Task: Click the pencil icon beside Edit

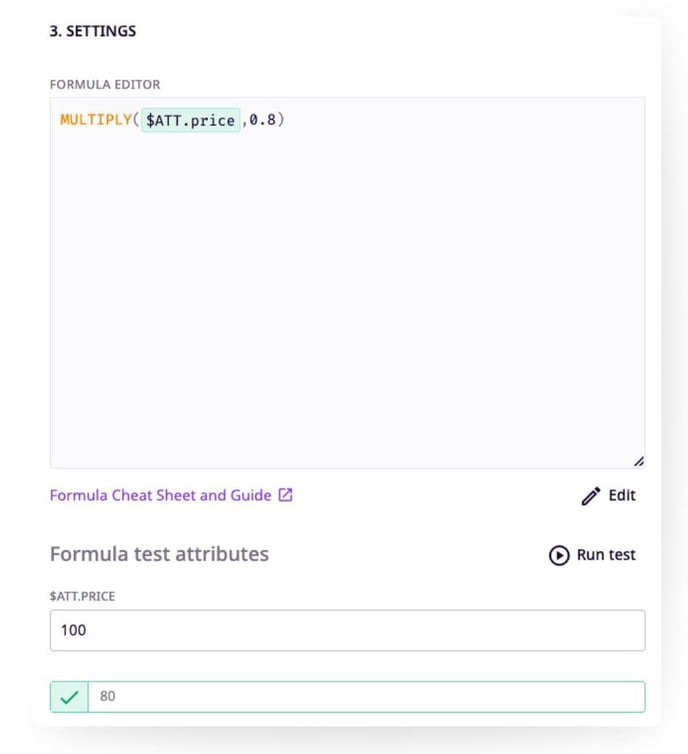Action: (x=591, y=496)
